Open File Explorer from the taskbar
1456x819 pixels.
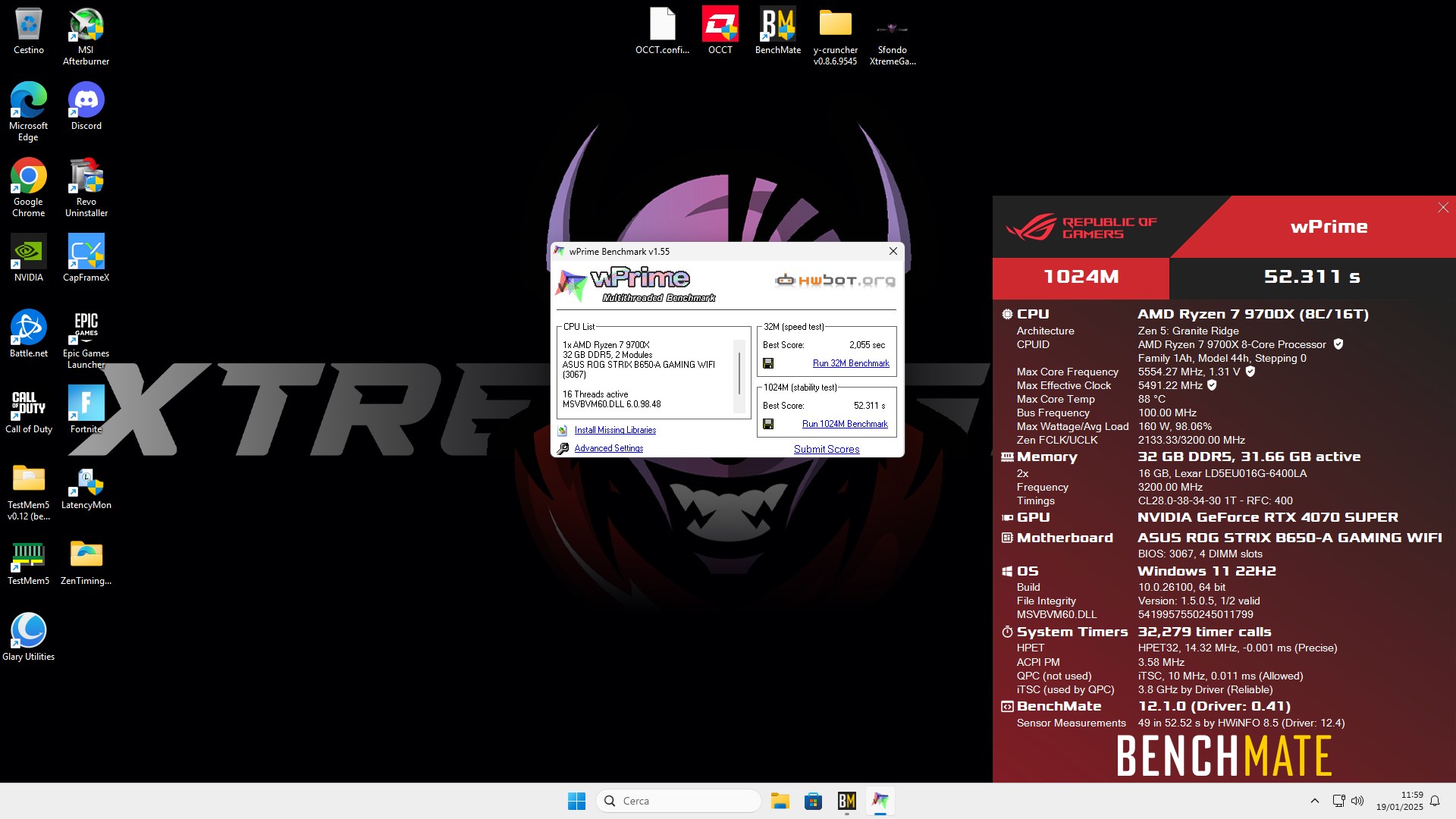(x=780, y=801)
